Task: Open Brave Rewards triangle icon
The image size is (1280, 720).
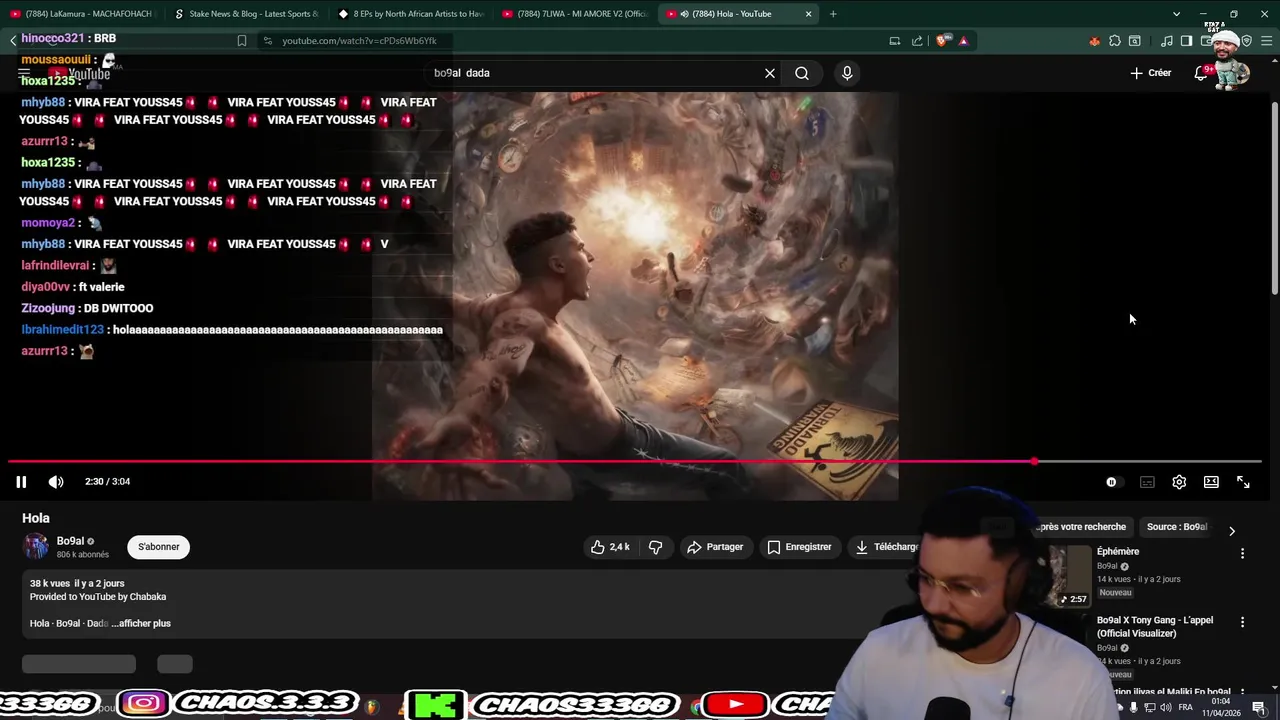Action: point(963,41)
